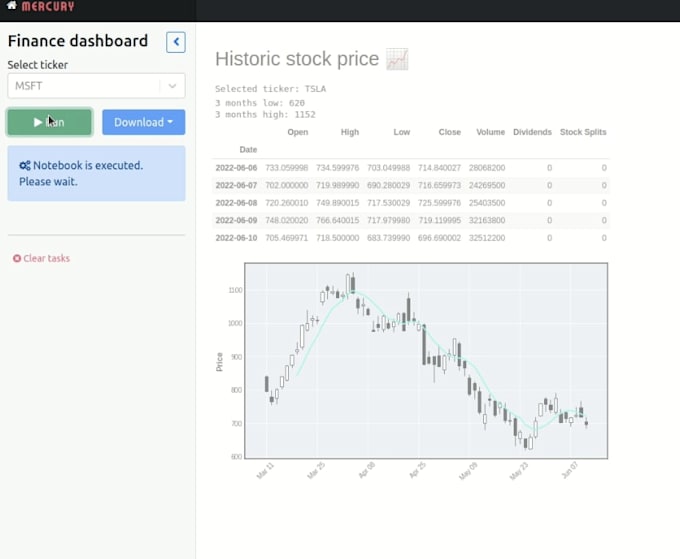Click close value 716.659973
The image size is (680, 559).
(x=439, y=185)
